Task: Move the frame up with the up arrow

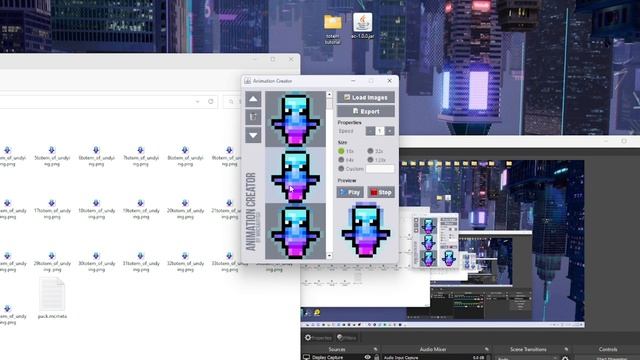Action: click(x=253, y=99)
